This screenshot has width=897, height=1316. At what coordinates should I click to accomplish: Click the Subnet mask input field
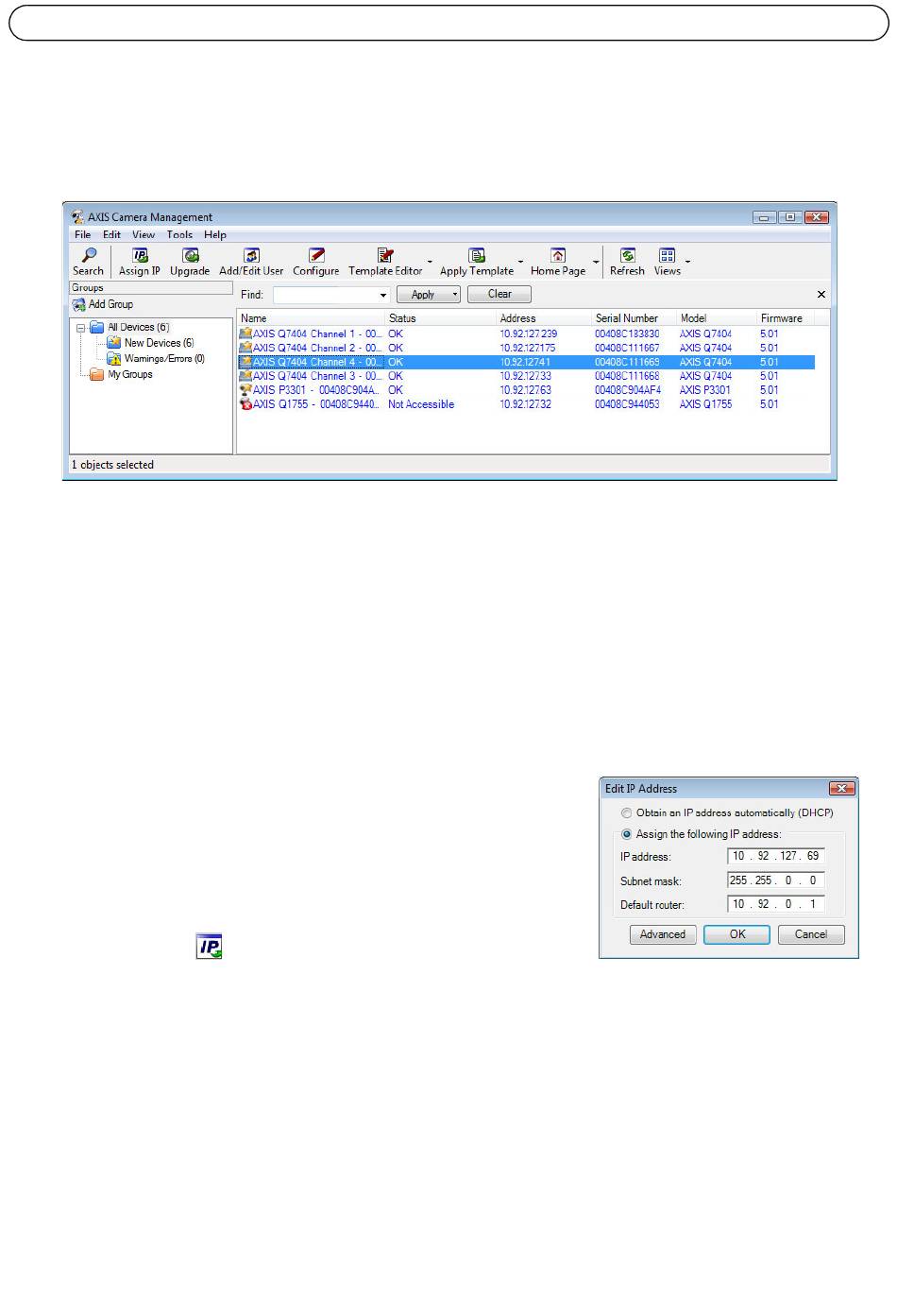776,880
